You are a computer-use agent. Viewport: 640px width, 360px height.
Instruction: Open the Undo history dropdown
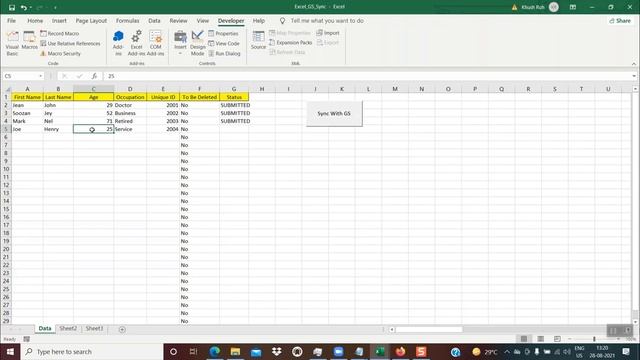click(x=31, y=7)
